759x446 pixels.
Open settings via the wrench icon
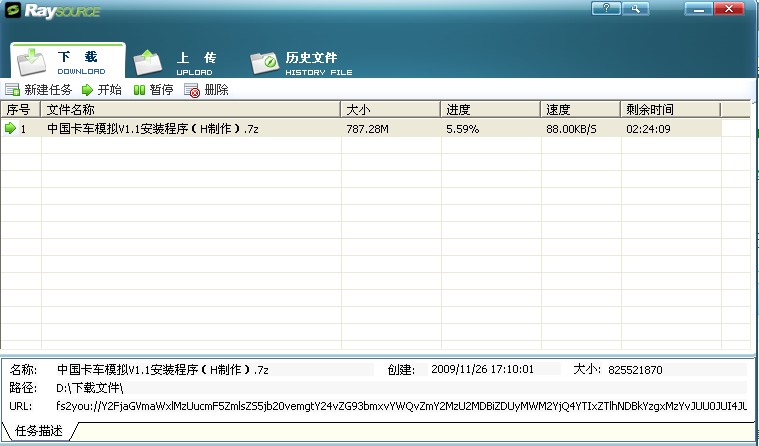click(635, 8)
